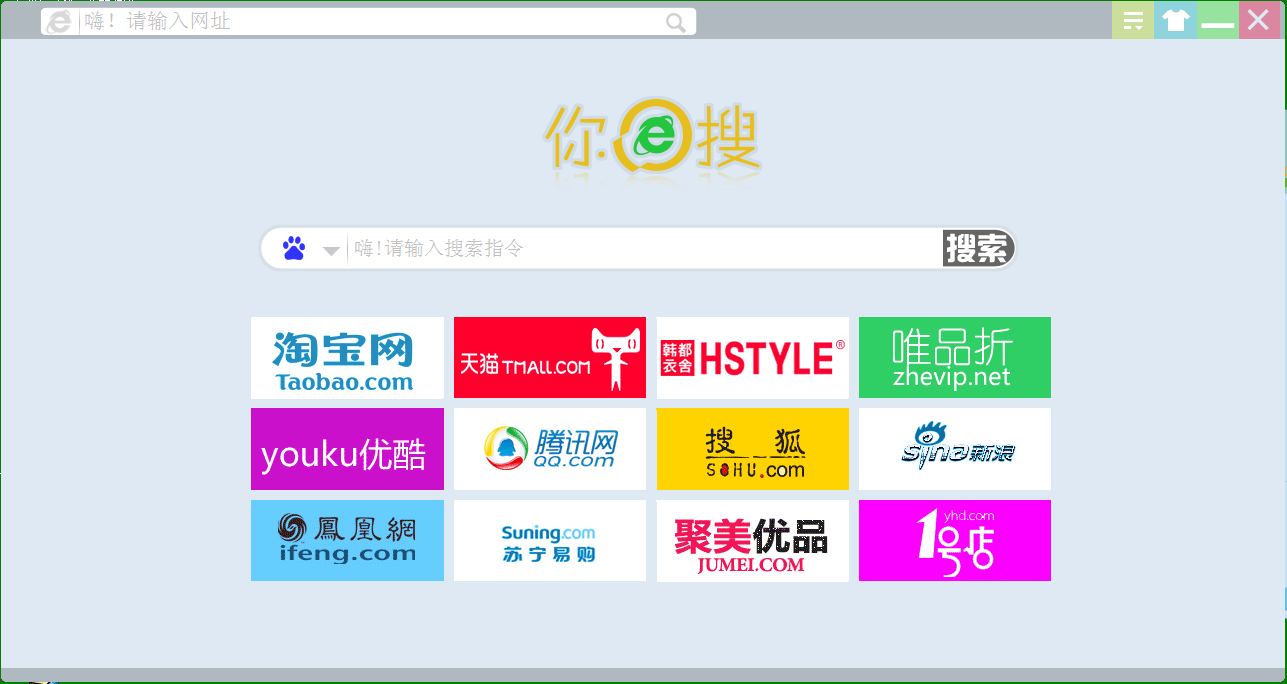Open the HSTYLE shopping tile
This screenshot has height=684, width=1287.
pyautogui.click(x=751, y=357)
